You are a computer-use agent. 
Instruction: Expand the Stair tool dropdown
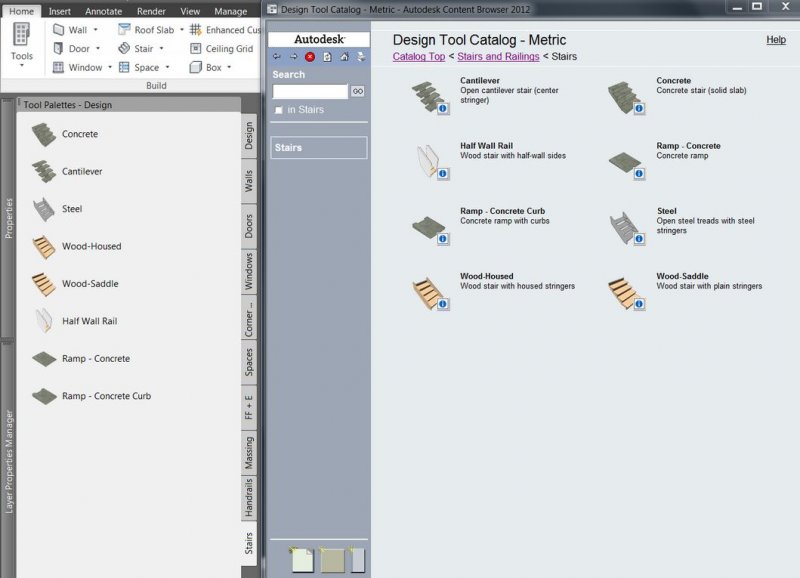[162, 48]
